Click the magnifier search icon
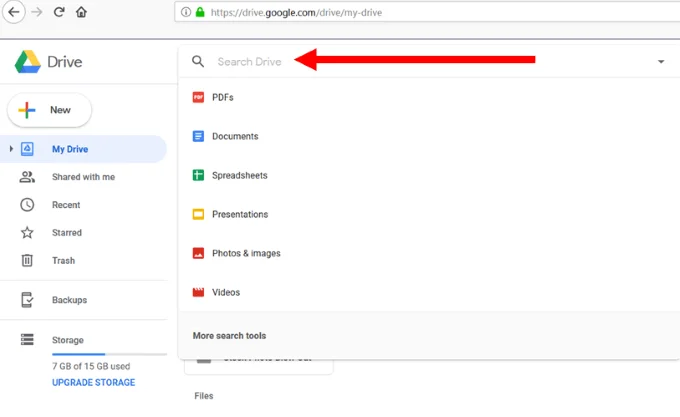680x417 pixels. click(x=198, y=62)
